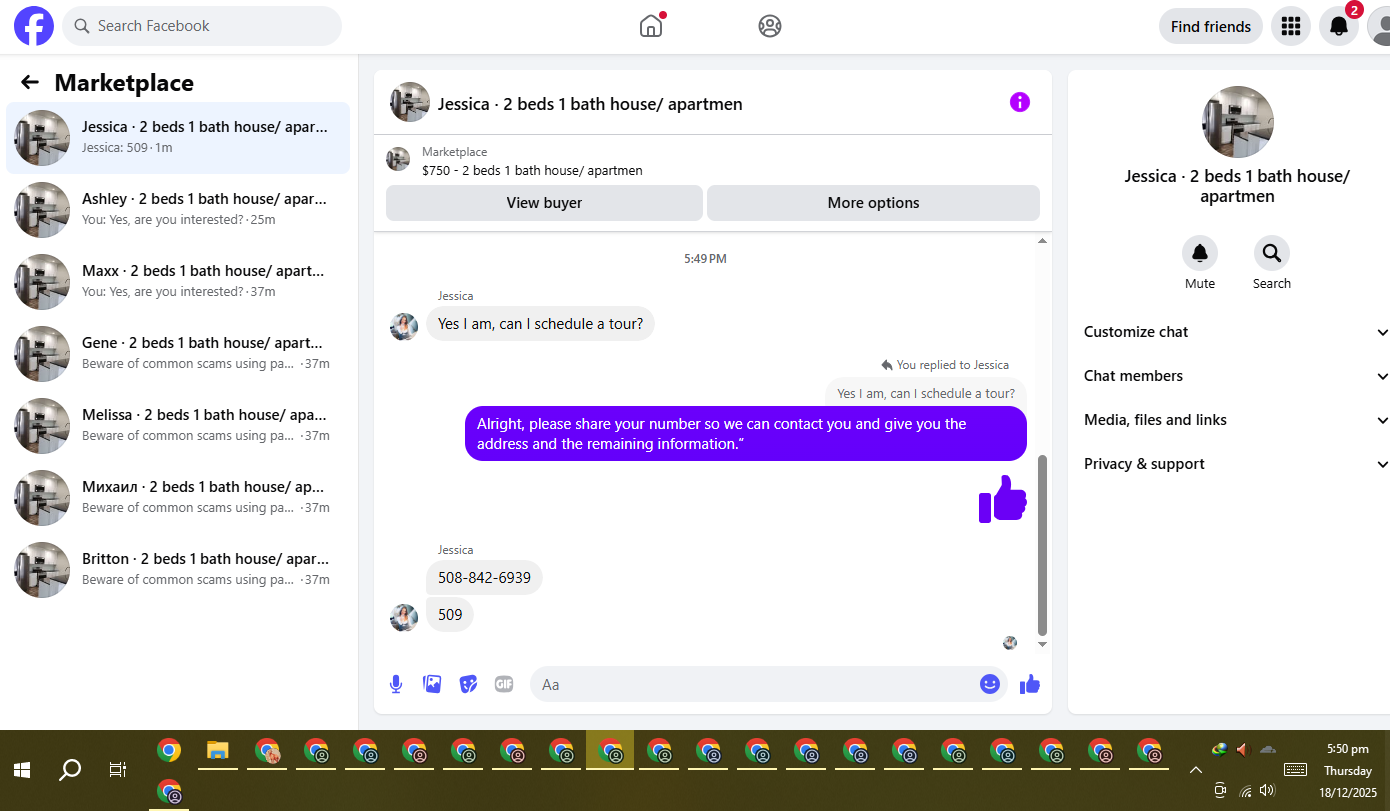
Task: Open Task View on the taskbar
Action: pos(118,770)
